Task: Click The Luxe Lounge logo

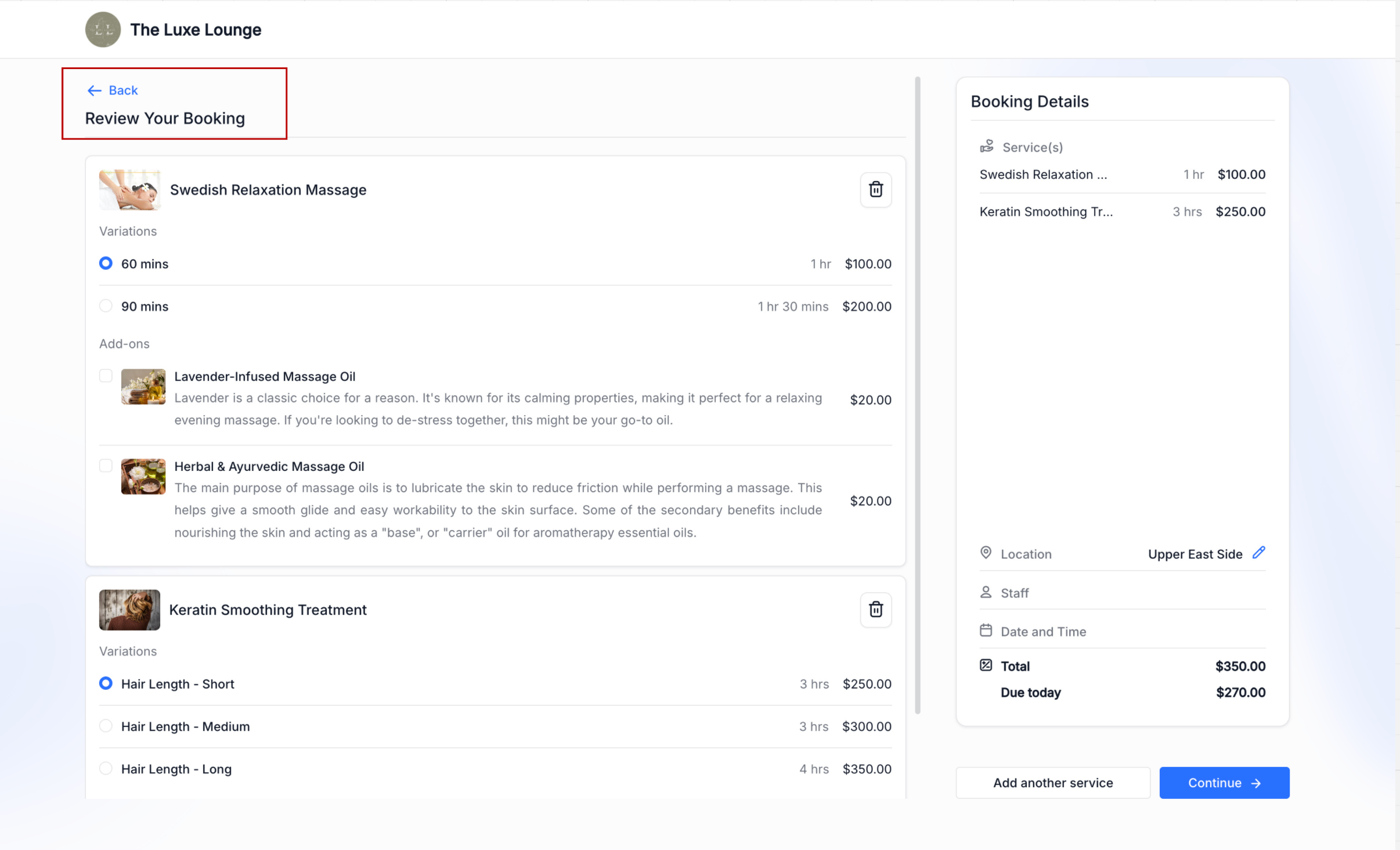Action: (x=103, y=30)
